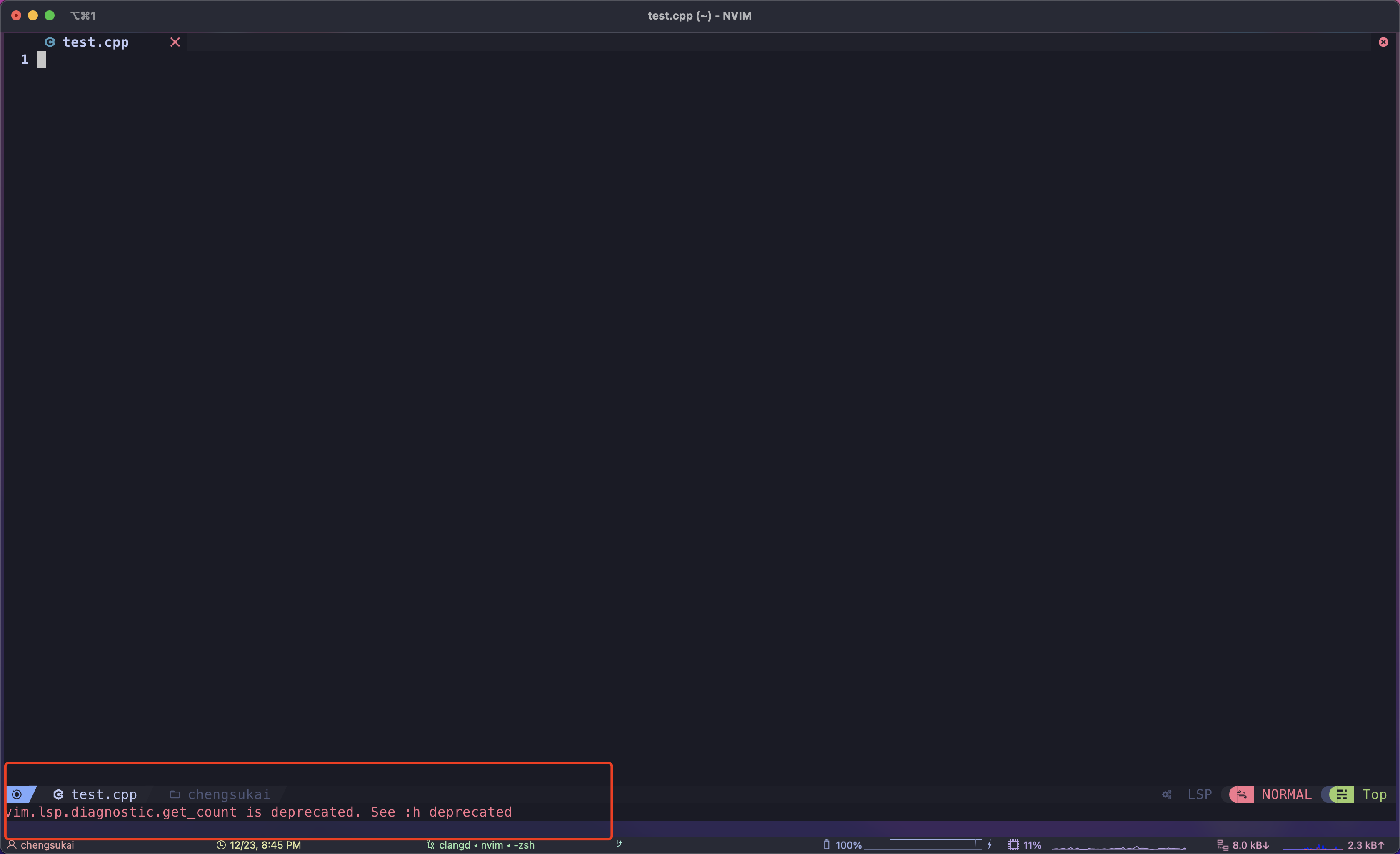
Task: Click the C++ file icon in the bufferline
Action: click(50, 42)
